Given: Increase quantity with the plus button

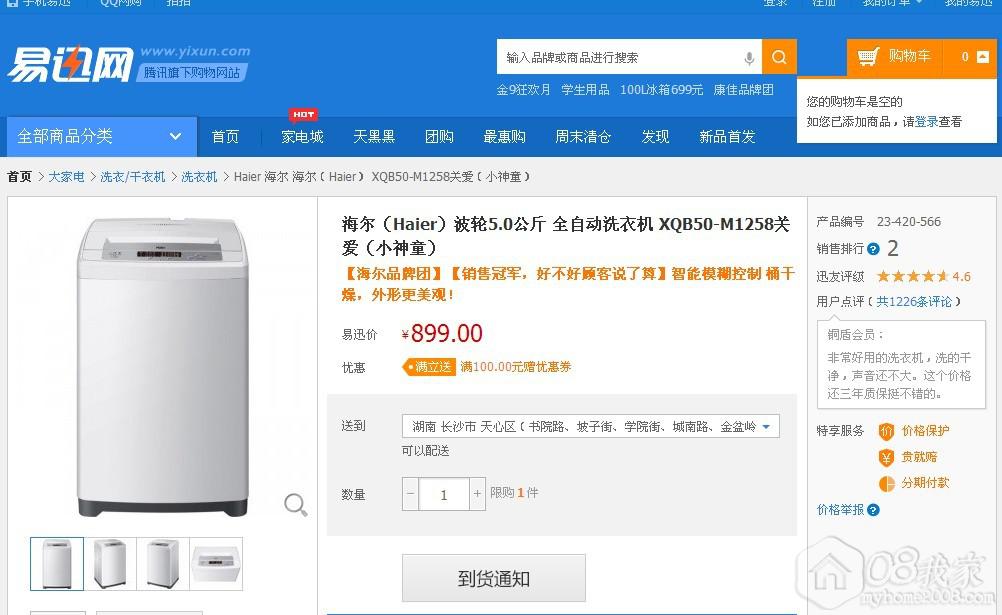Looking at the screenshot, I should pos(478,494).
